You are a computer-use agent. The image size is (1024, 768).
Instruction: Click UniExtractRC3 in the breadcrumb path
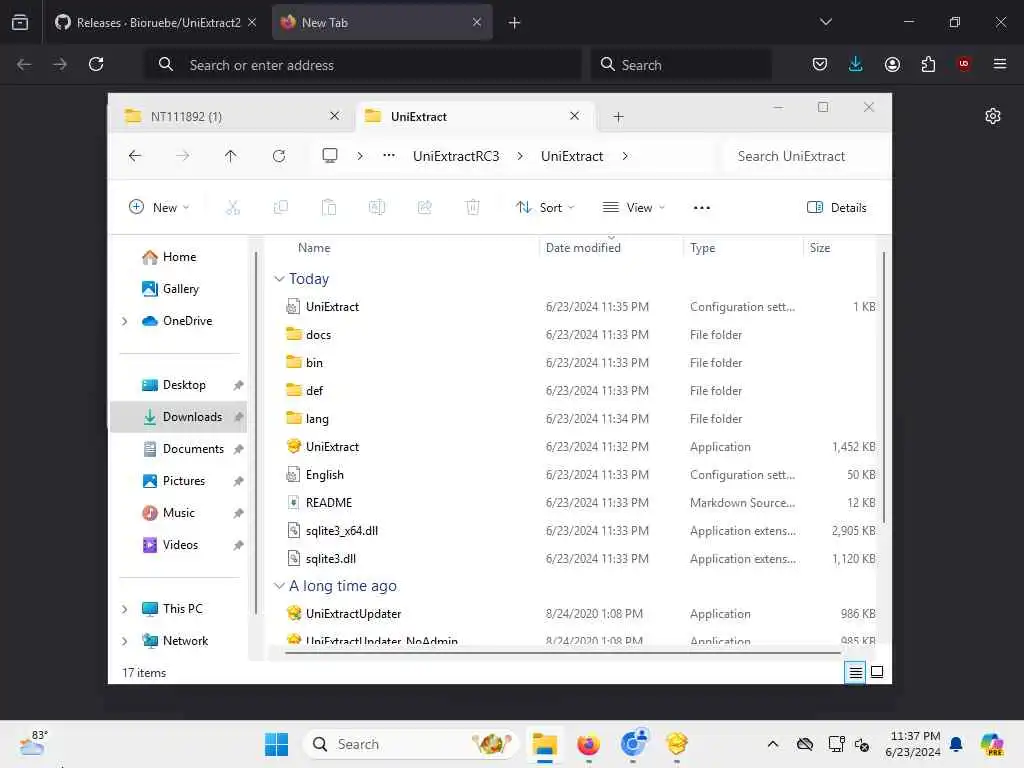[x=456, y=156]
